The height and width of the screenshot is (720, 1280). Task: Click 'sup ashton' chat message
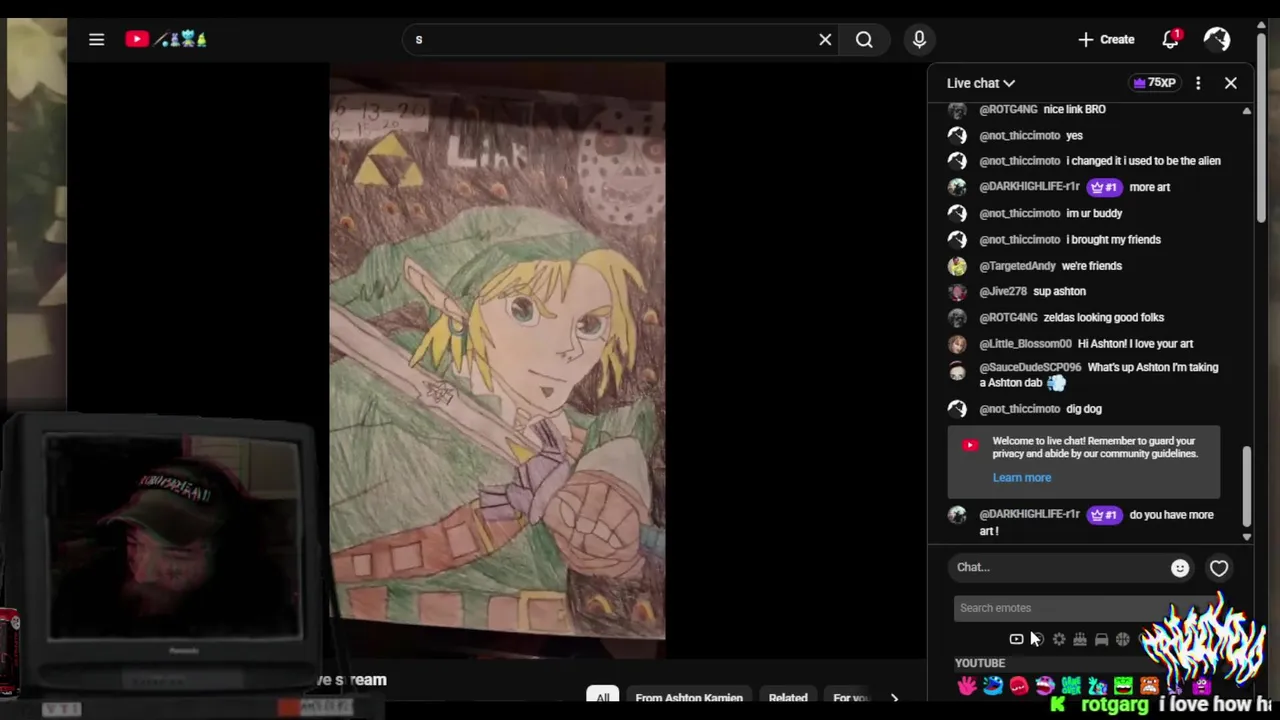(x=1059, y=292)
